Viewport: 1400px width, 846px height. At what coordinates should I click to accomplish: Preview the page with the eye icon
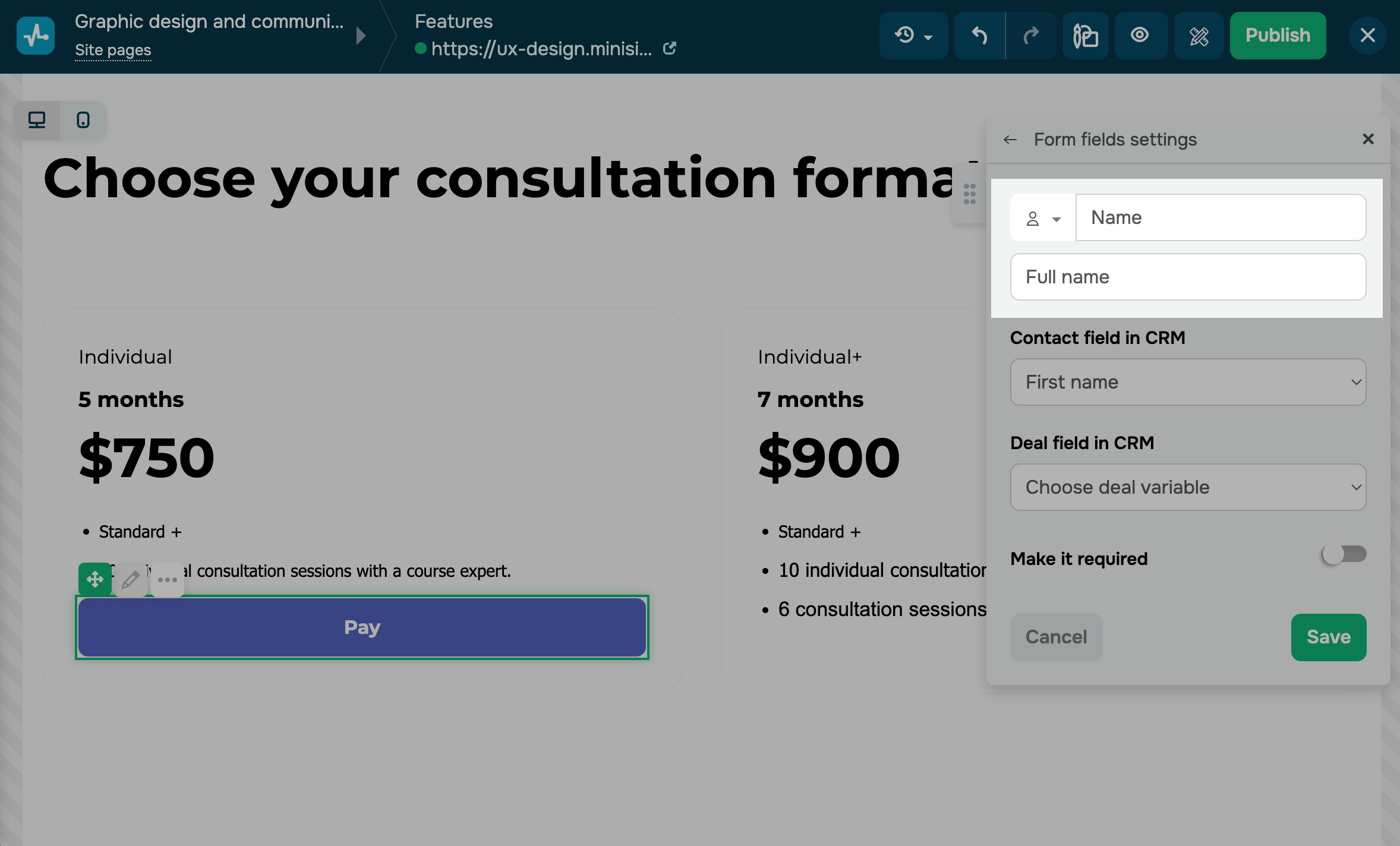click(x=1140, y=36)
